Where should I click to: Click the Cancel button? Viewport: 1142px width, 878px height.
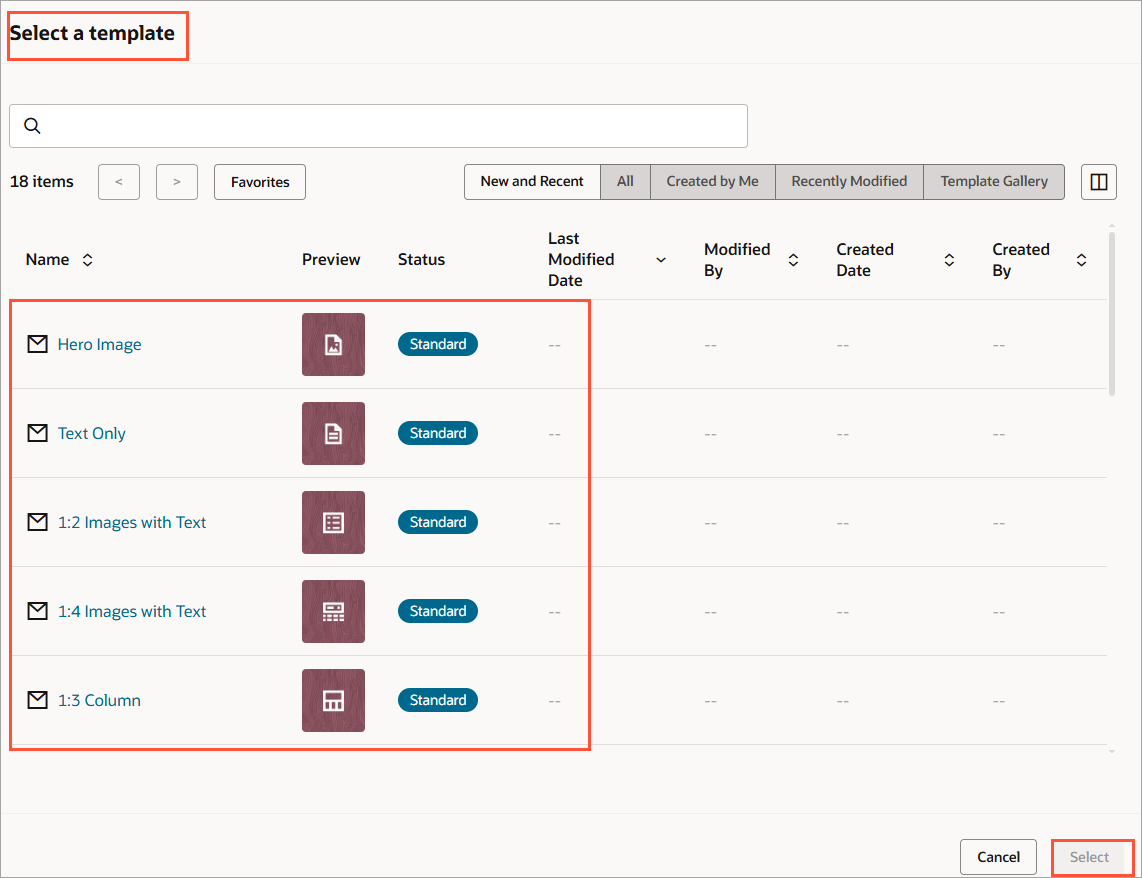click(998, 857)
